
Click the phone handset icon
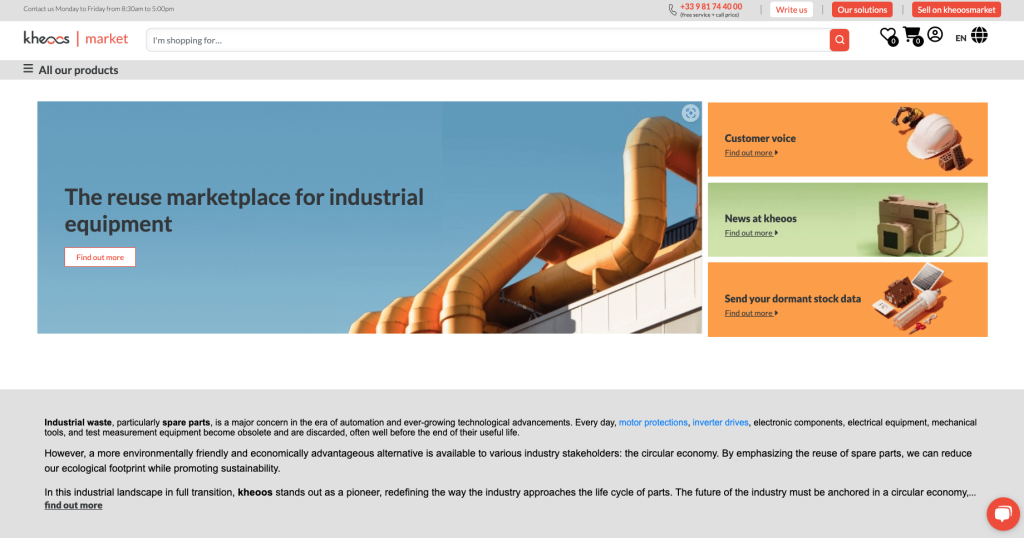(672, 10)
